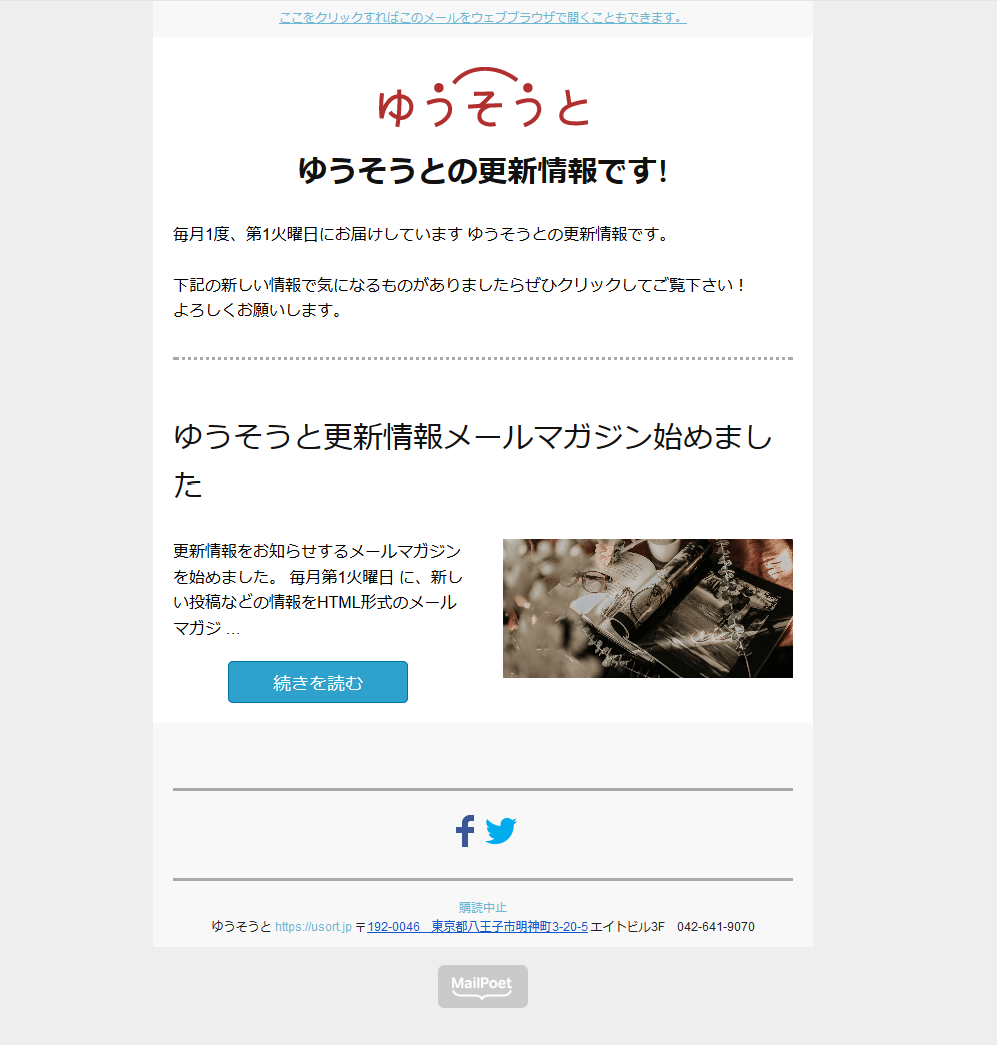Image resolution: width=997 pixels, height=1045 pixels.
Task: Click the 購読中止 unsubscribe link
Action: point(483,907)
